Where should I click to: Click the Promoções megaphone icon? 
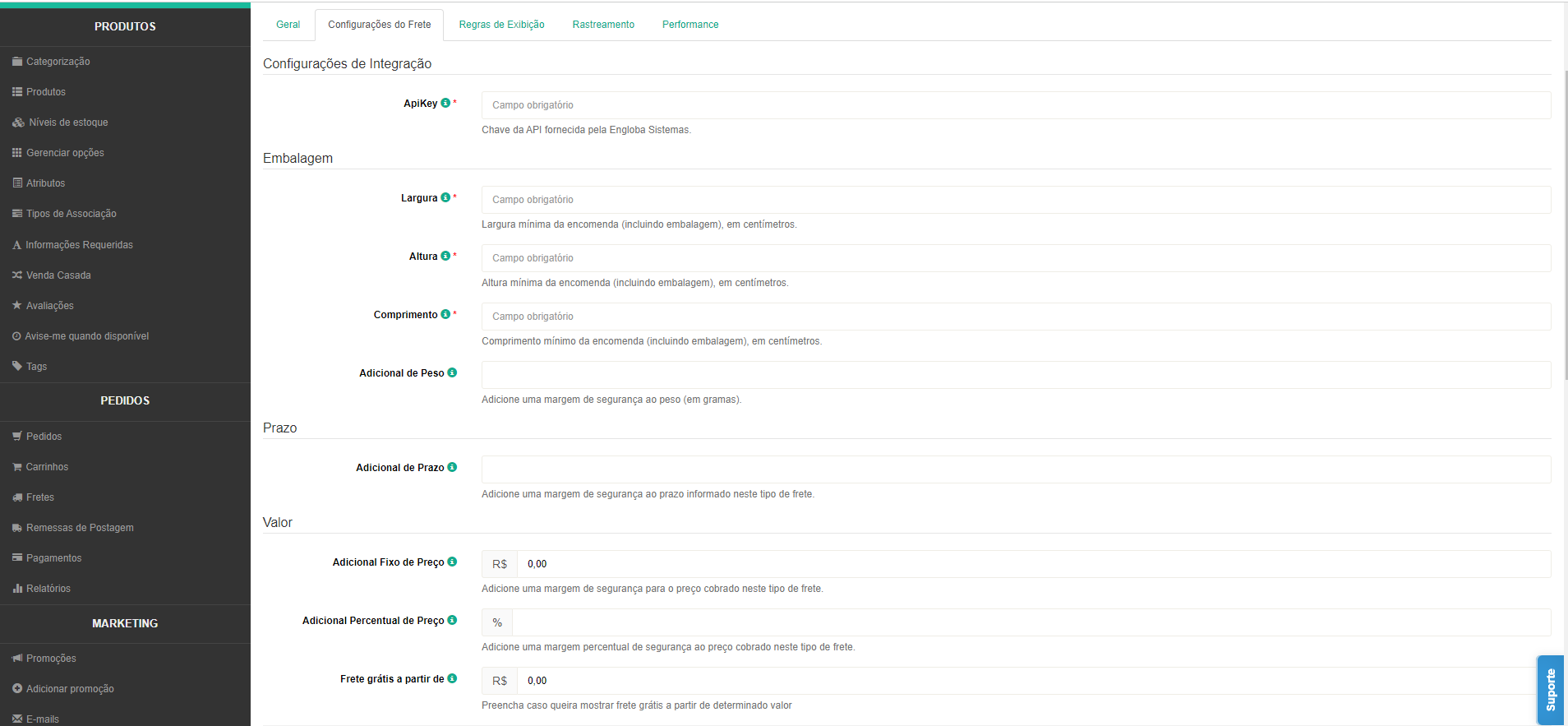click(x=17, y=659)
